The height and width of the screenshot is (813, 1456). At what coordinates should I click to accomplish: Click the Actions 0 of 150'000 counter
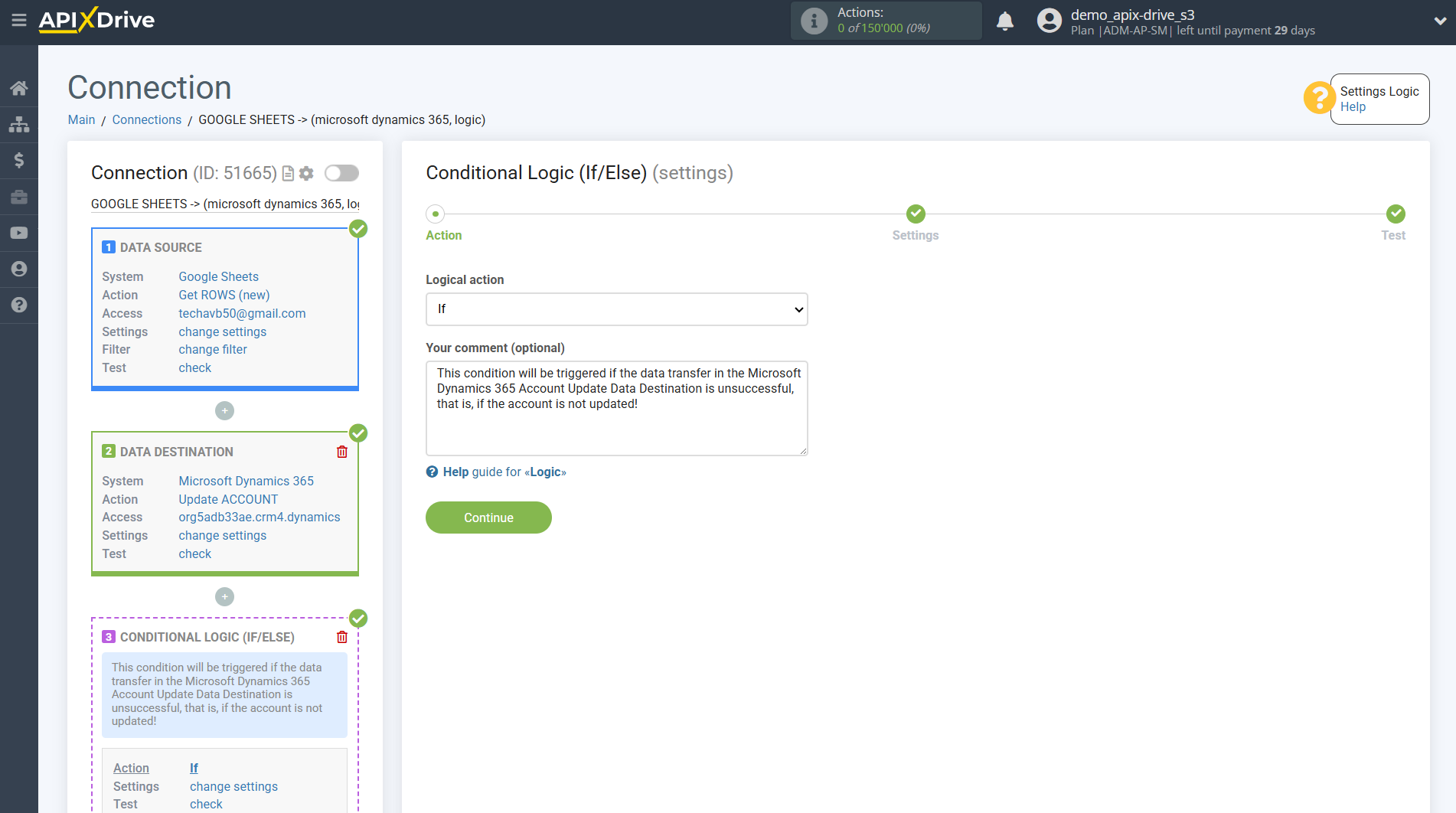886,21
